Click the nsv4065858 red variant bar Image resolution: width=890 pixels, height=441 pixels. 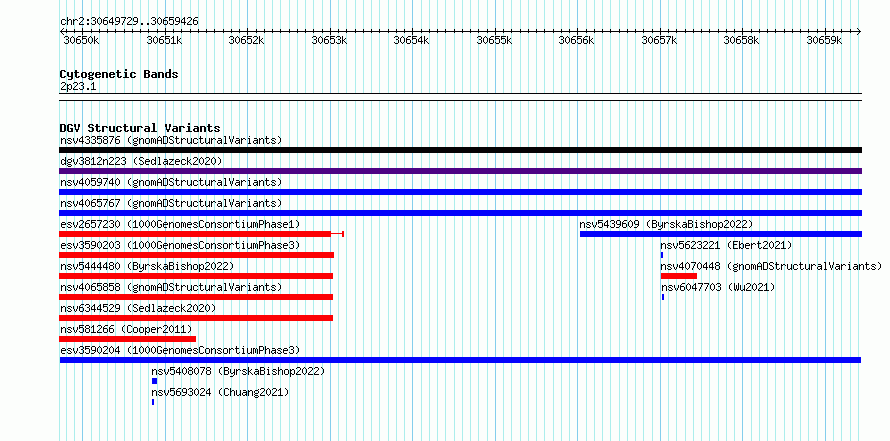coord(196,297)
